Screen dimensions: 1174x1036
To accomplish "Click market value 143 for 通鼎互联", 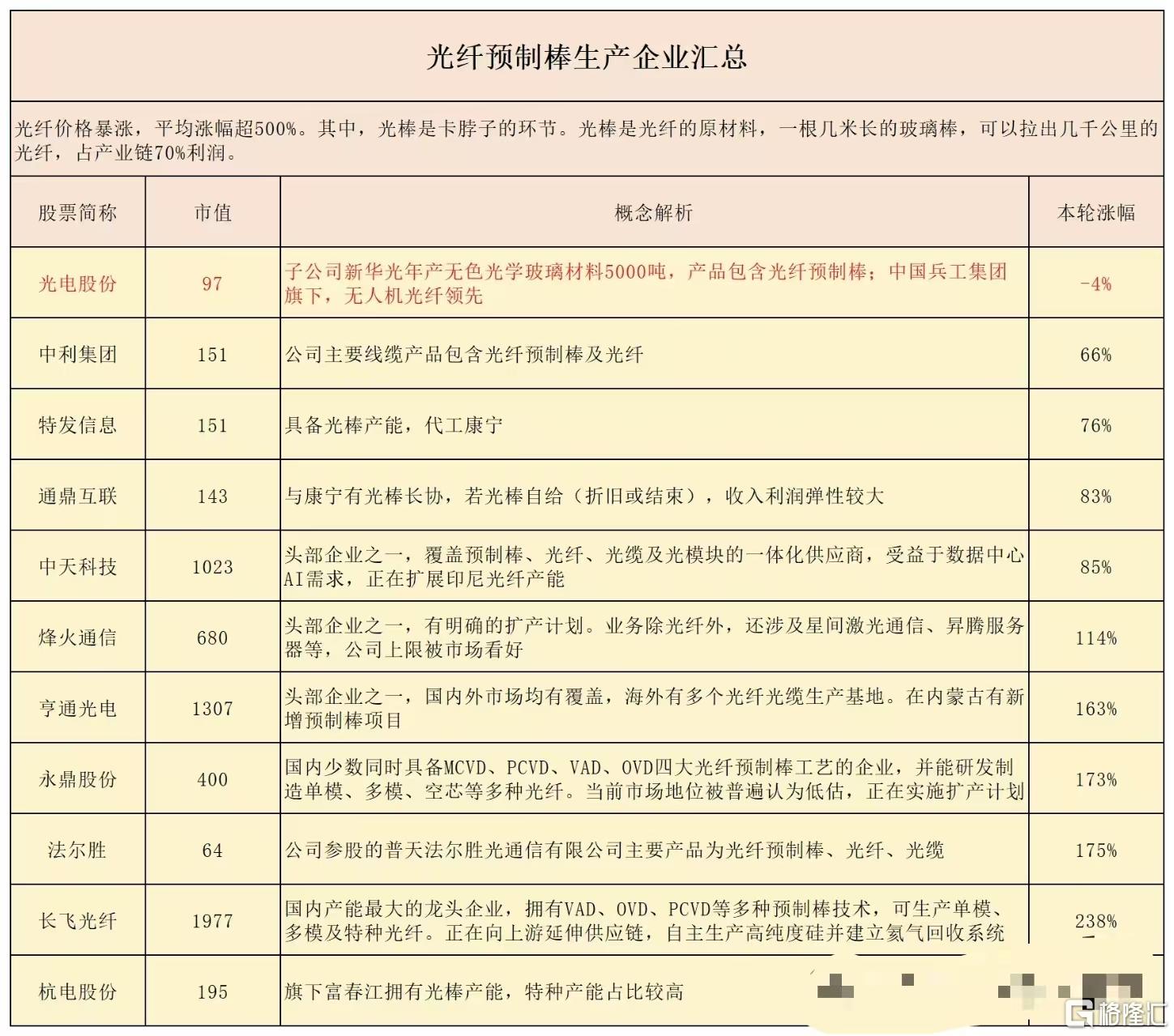I will pos(212,497).
